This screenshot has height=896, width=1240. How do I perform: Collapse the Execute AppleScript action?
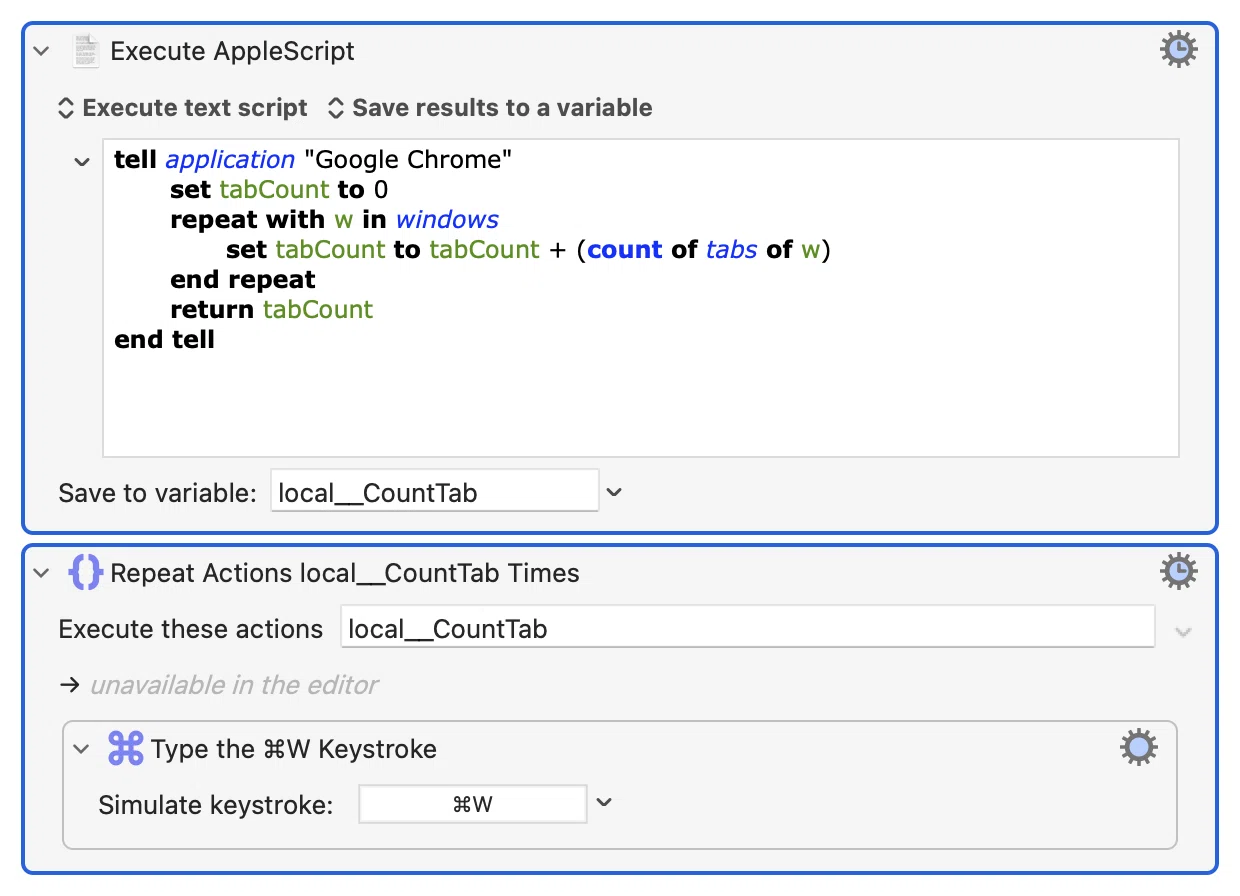click(42, 51)
